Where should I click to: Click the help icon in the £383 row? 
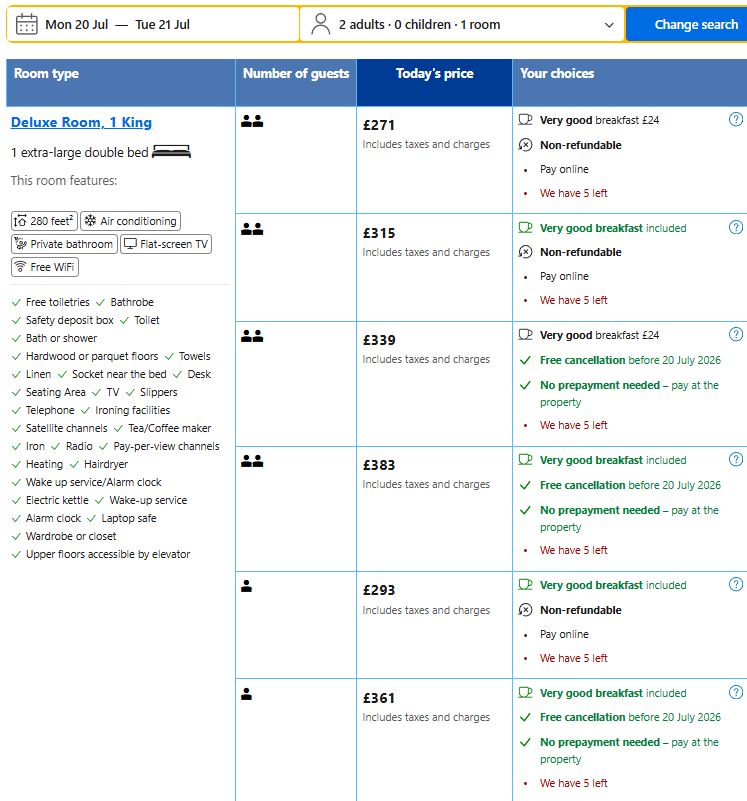pos(736,460)
